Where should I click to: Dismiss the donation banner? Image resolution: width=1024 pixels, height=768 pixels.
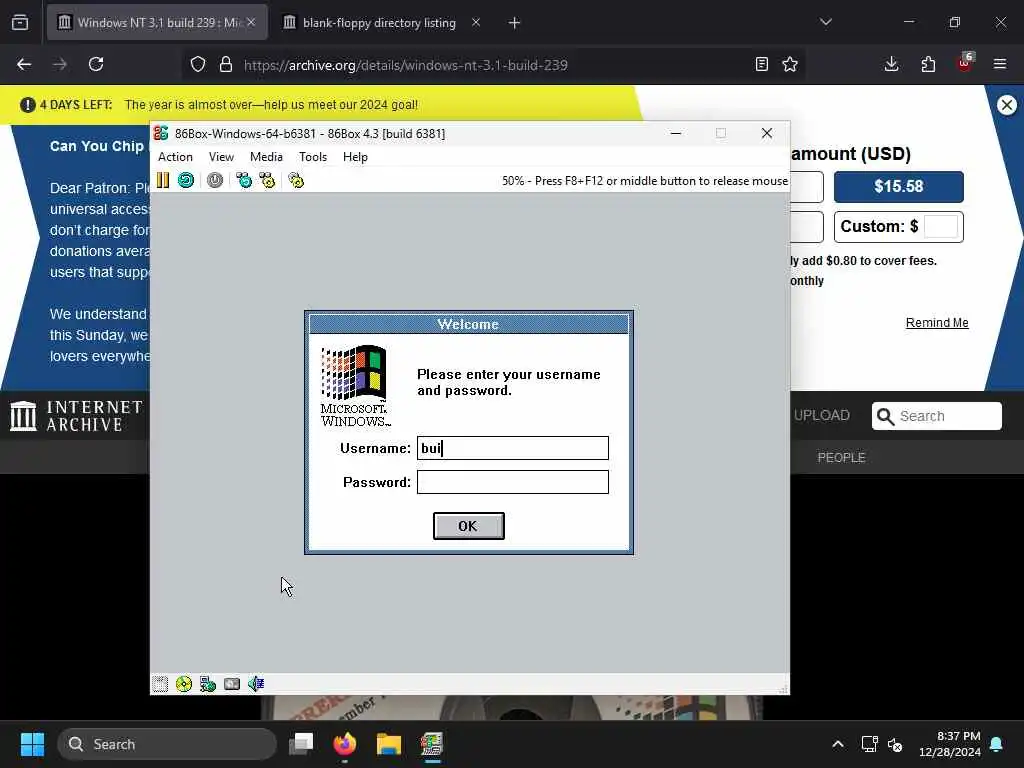(1007, 105)
